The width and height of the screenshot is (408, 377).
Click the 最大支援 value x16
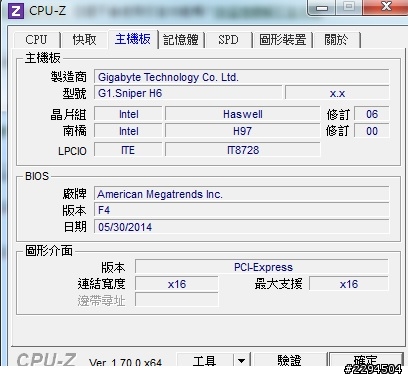(349, 284)
